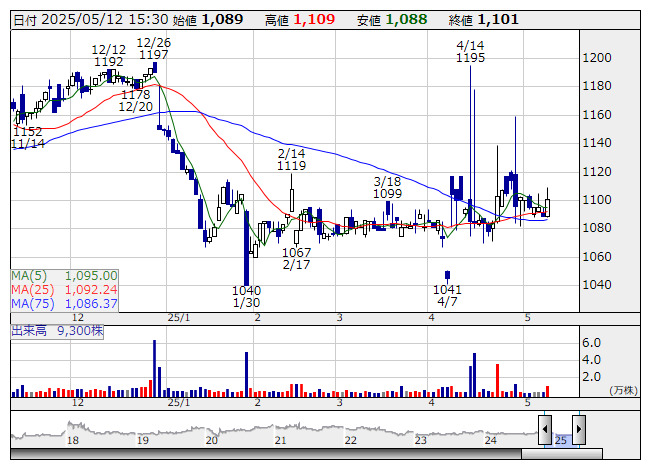Image resolution: width=653 pixels, height=470 pixels.
Task: Click the MA(25) legend value 1,092.24
Action: point(91,289)
